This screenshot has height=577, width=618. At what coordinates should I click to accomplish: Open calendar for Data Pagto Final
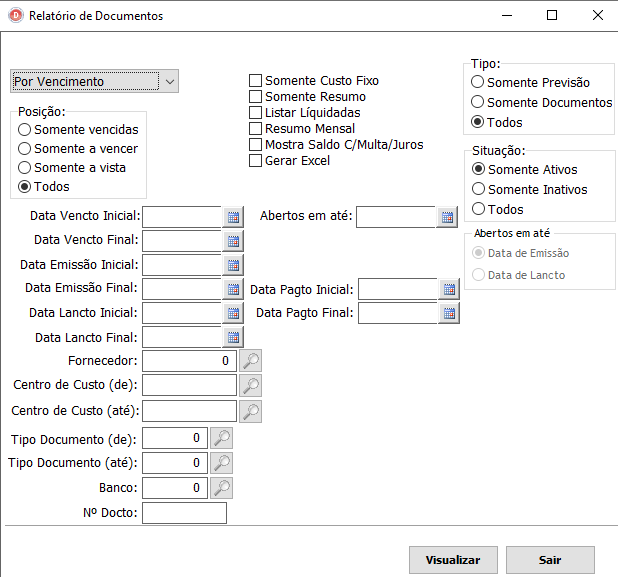449,313
